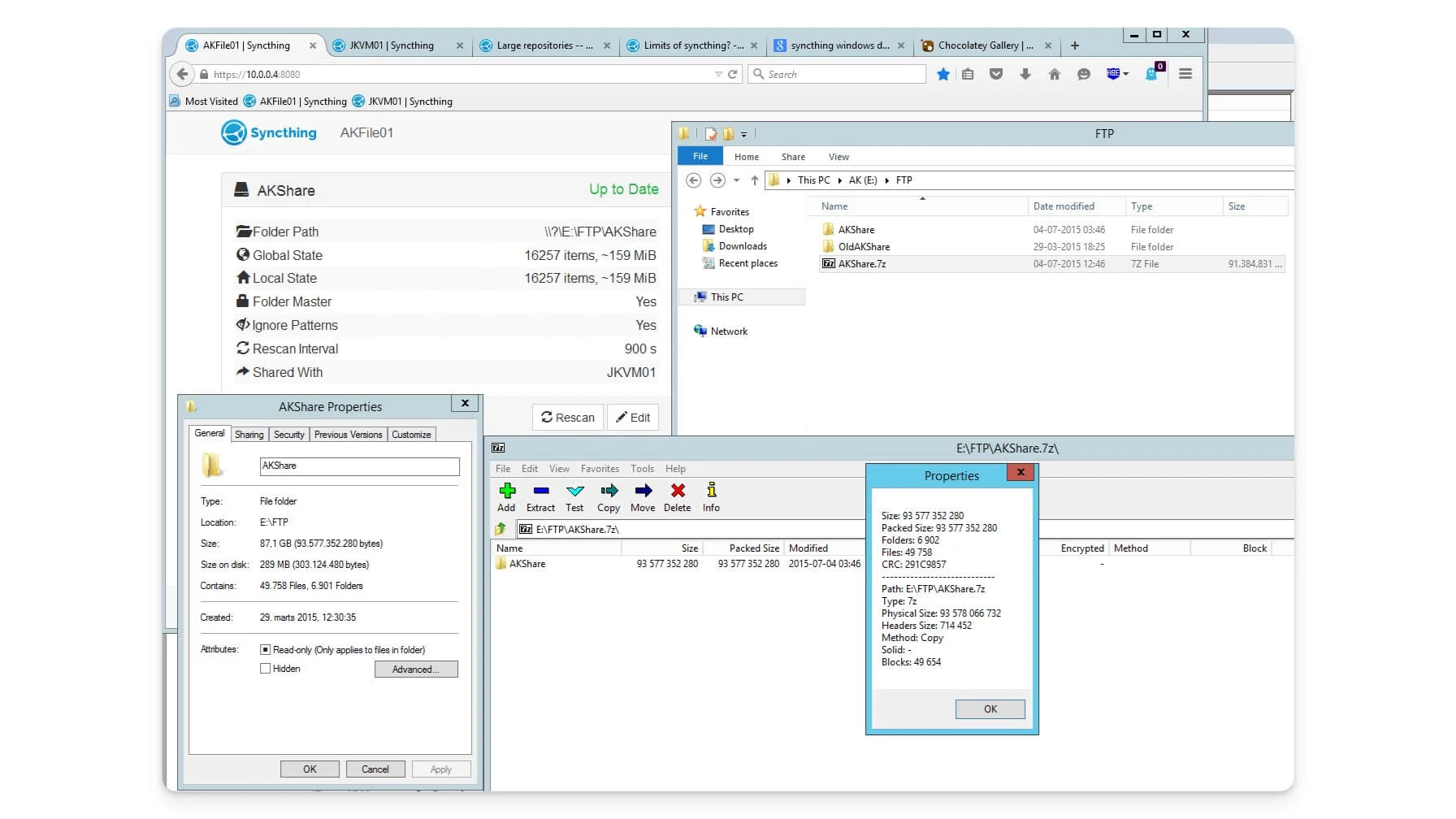This screenshot has height=819, width=1456.
Task: Click the Firefox home icon
Action: point(1055,74)
